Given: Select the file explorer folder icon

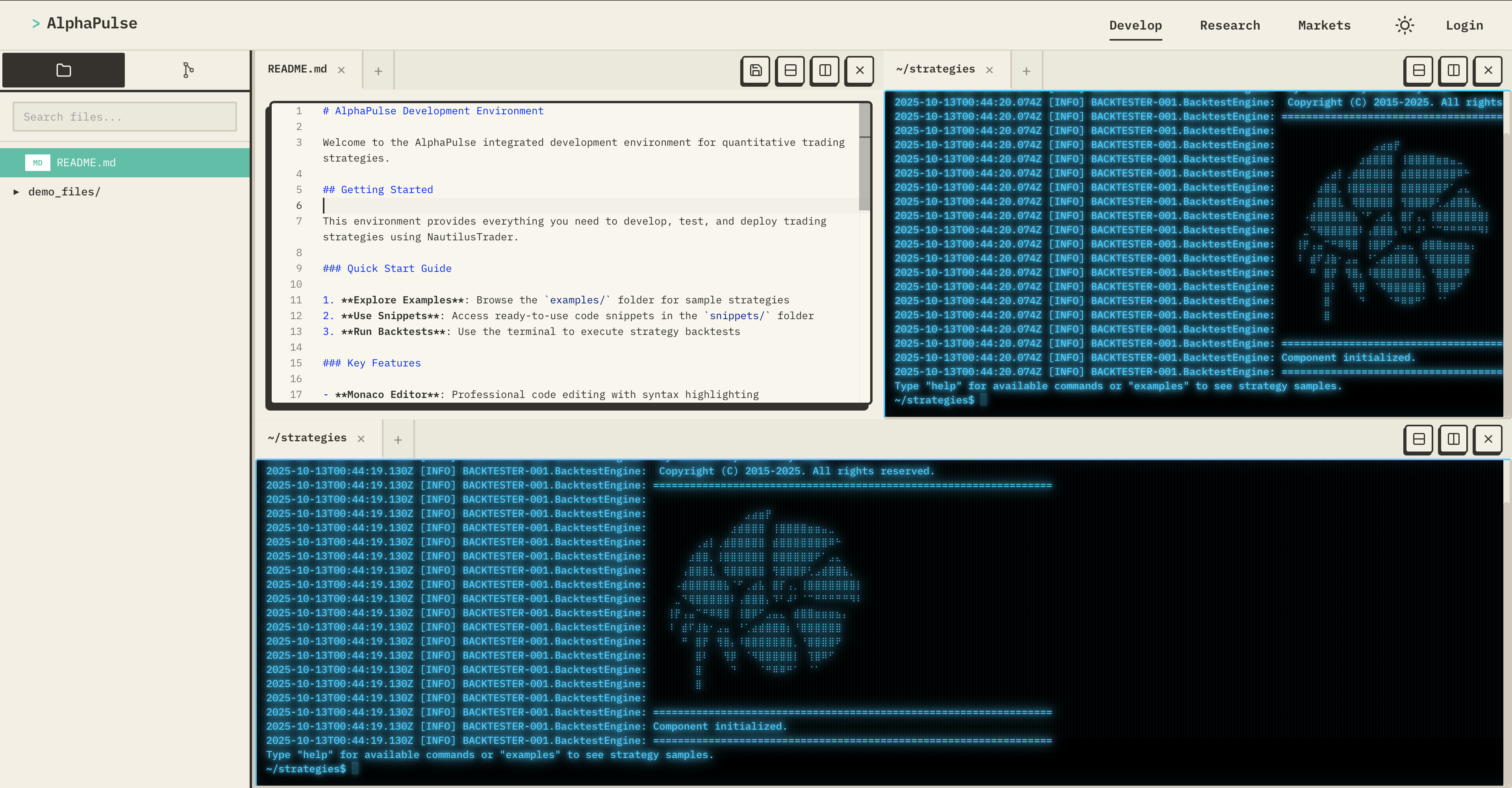Looking at the screenshot, I should pos(63,70).
